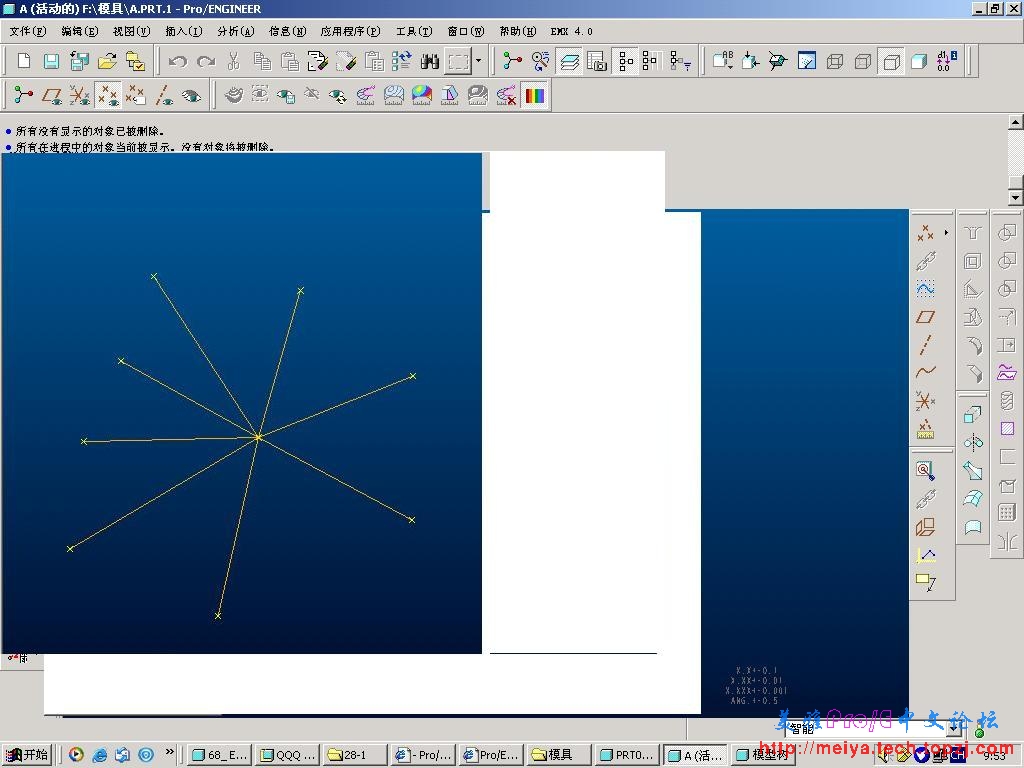Open the Analysis menu
This screenshot has height=768, width=1024.
click(236, 31)
